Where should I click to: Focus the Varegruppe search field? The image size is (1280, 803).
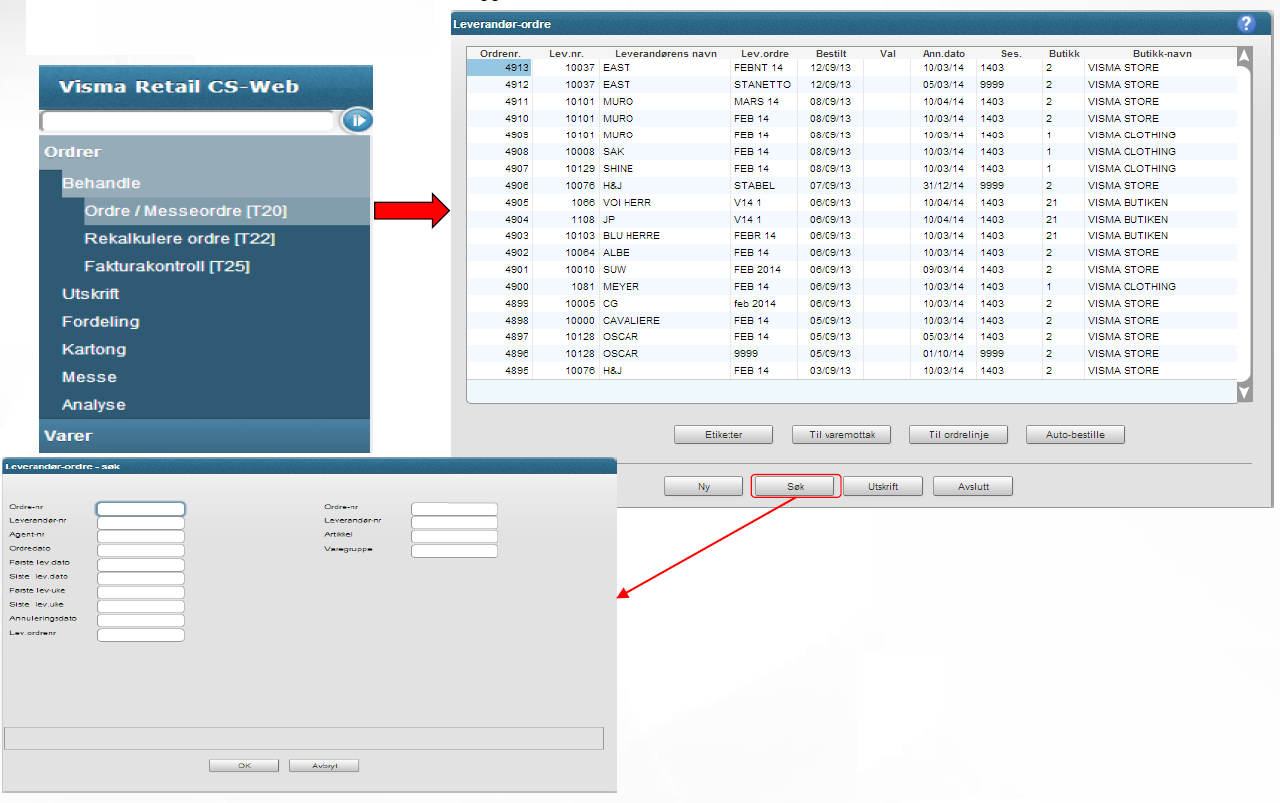pyautogui.click(x=454, y=551)
